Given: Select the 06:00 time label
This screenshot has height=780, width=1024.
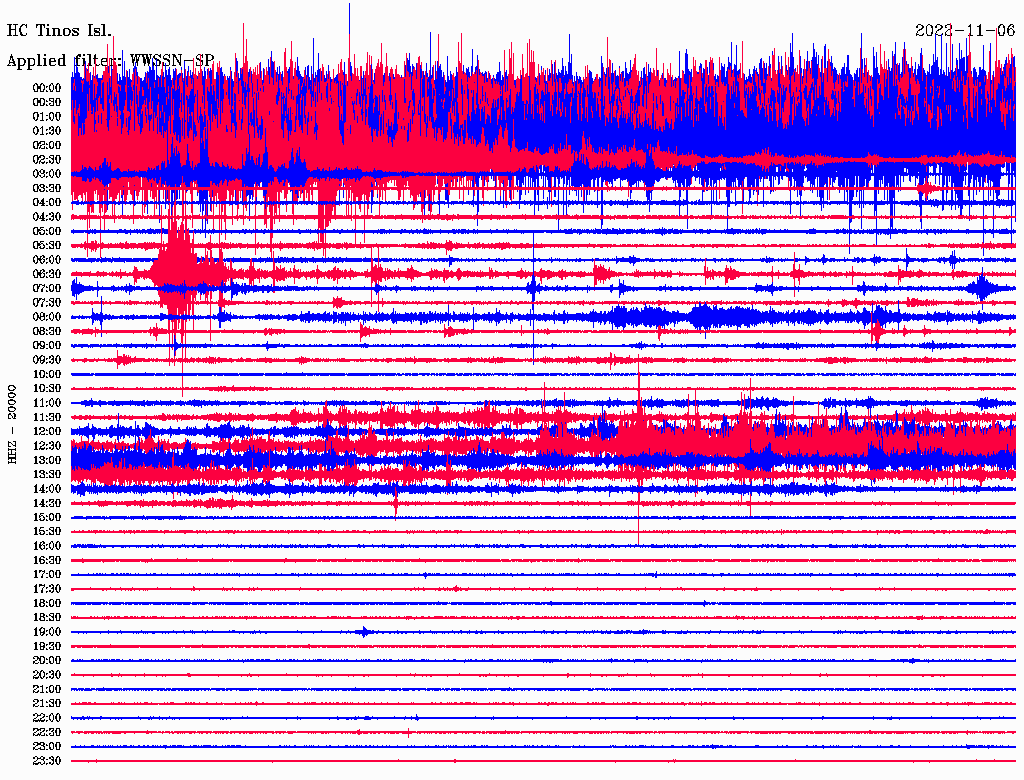Looking at the screenshot, I should [x=47, y=260].
